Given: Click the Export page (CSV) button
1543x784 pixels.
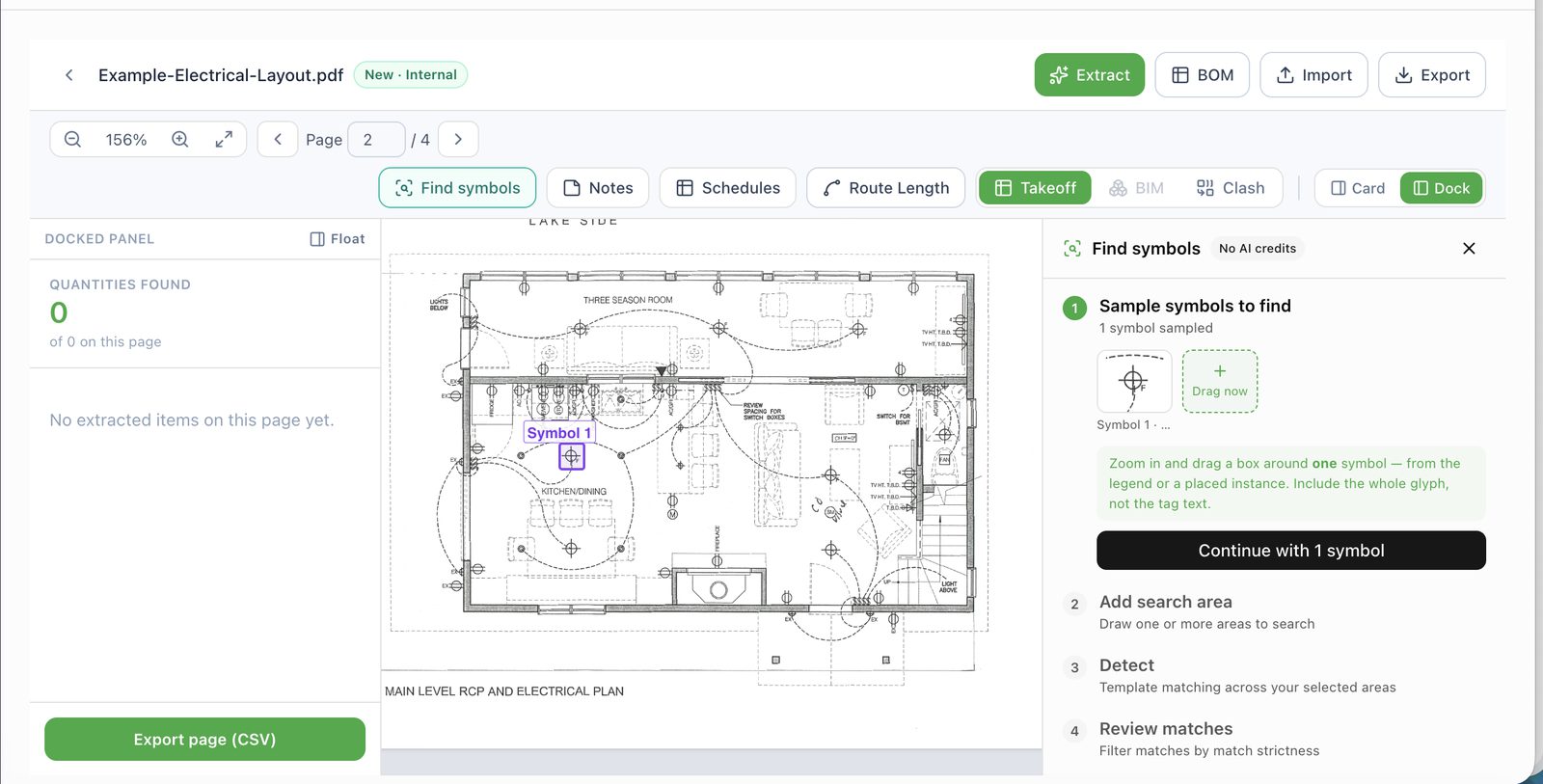Looking at the screenshot, I should click(204, 739).
